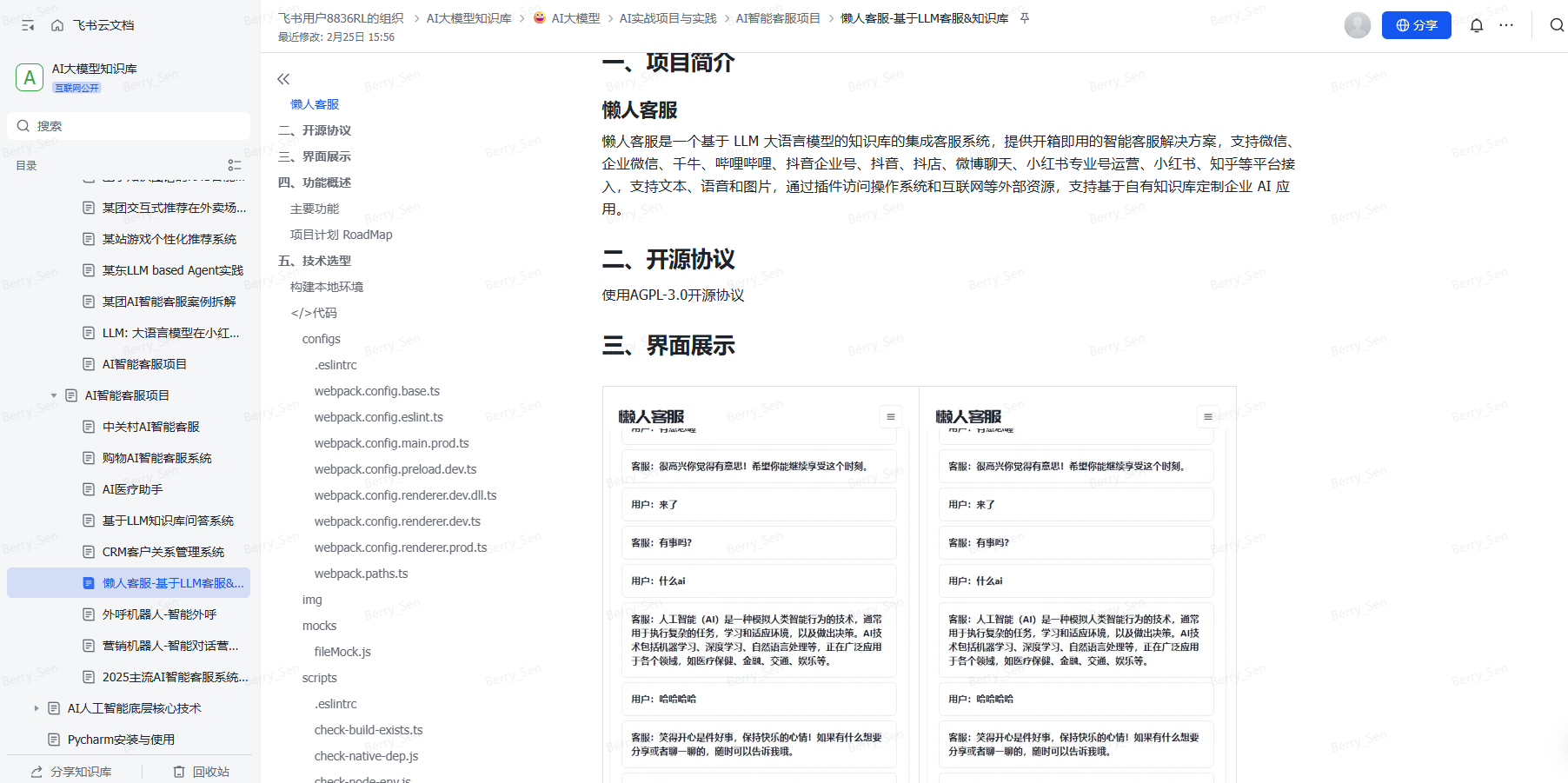
Task: Click the search input field in sidebar
Action: pos(129,126)
